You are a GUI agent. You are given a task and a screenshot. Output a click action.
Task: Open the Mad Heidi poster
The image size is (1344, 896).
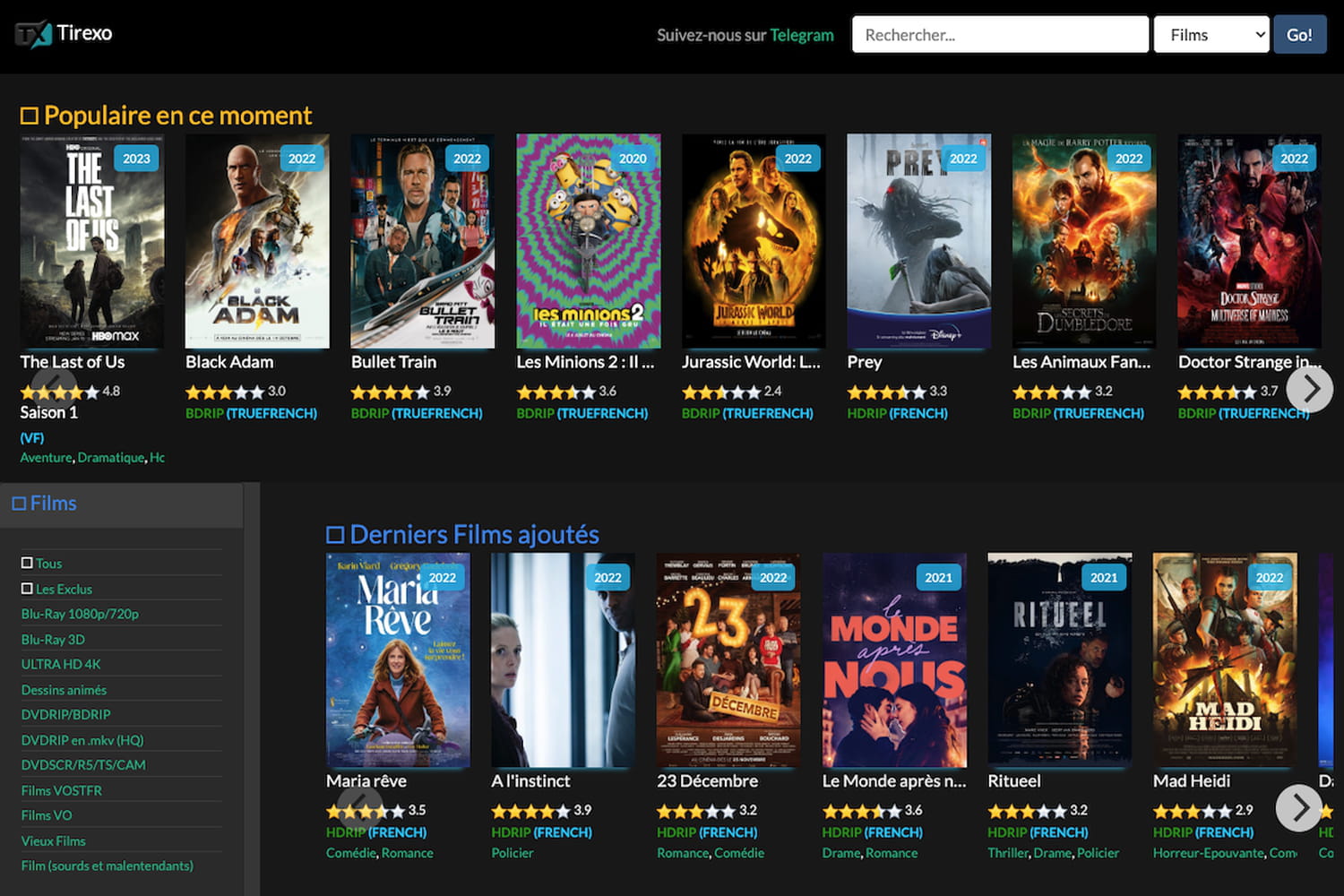click(x=1225, y=660)
